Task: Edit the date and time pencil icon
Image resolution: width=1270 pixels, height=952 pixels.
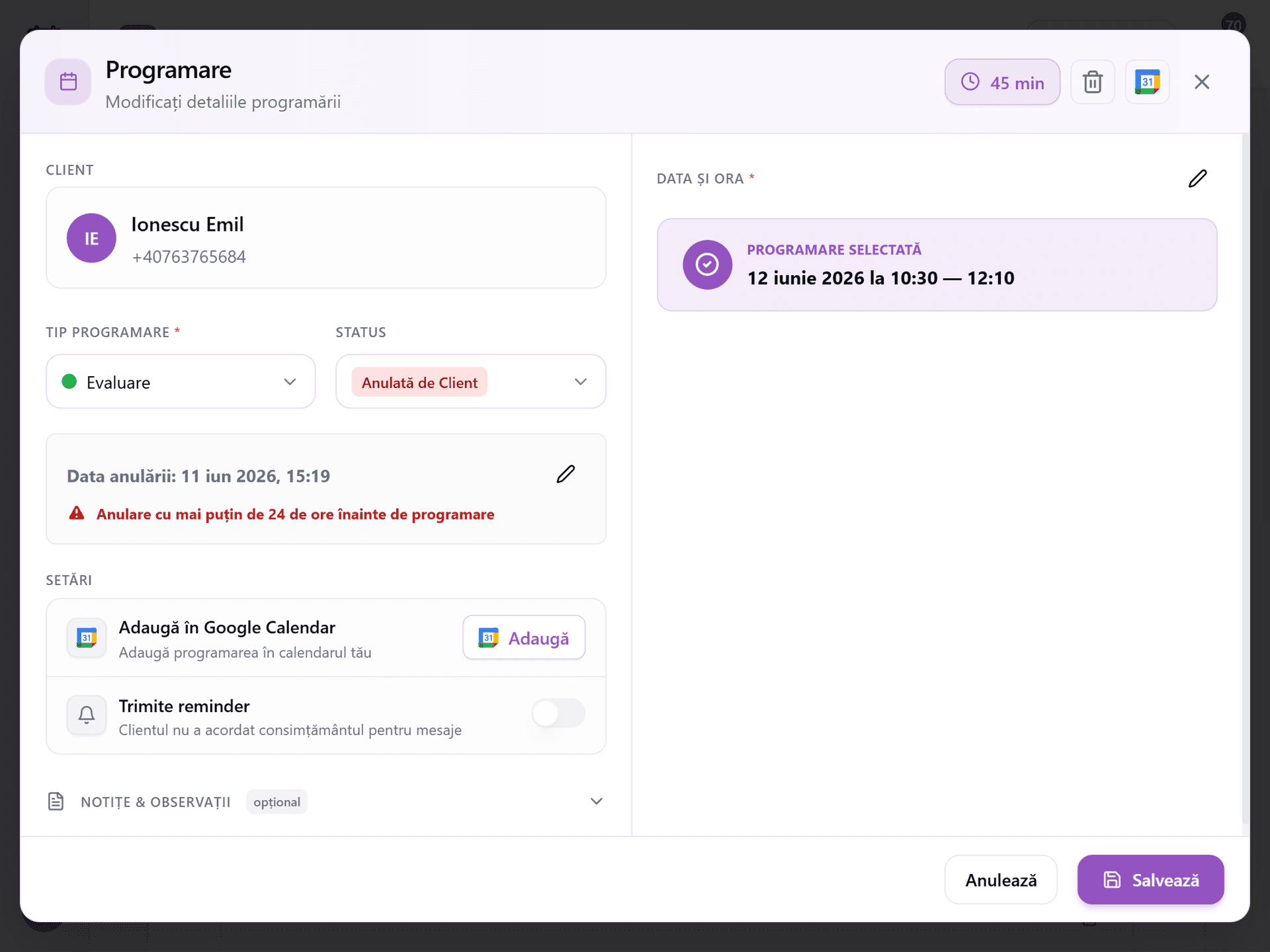Action: [1197, 178]
